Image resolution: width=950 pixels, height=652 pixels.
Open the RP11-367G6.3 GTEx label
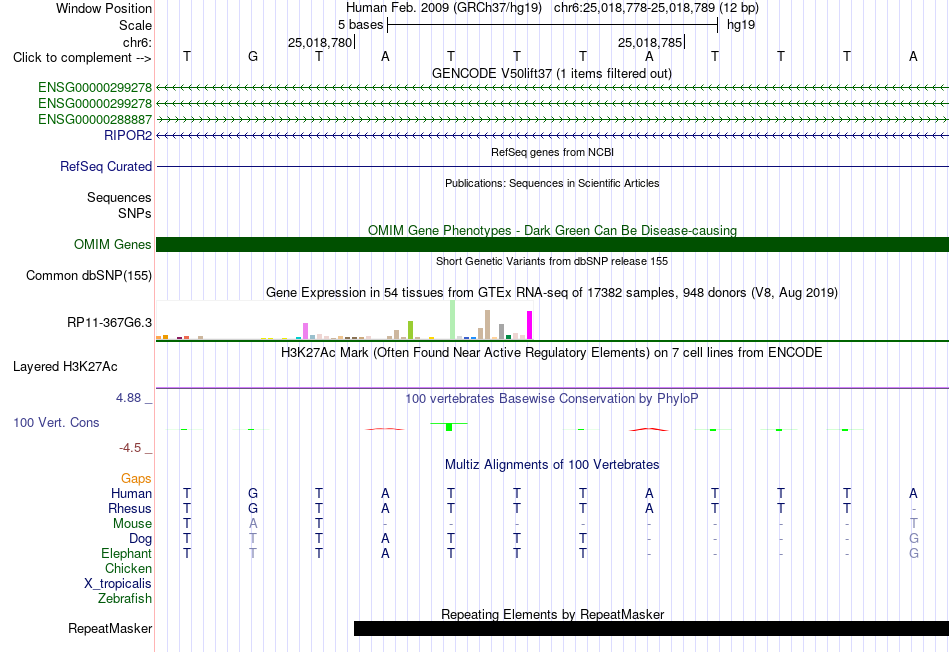110,322
